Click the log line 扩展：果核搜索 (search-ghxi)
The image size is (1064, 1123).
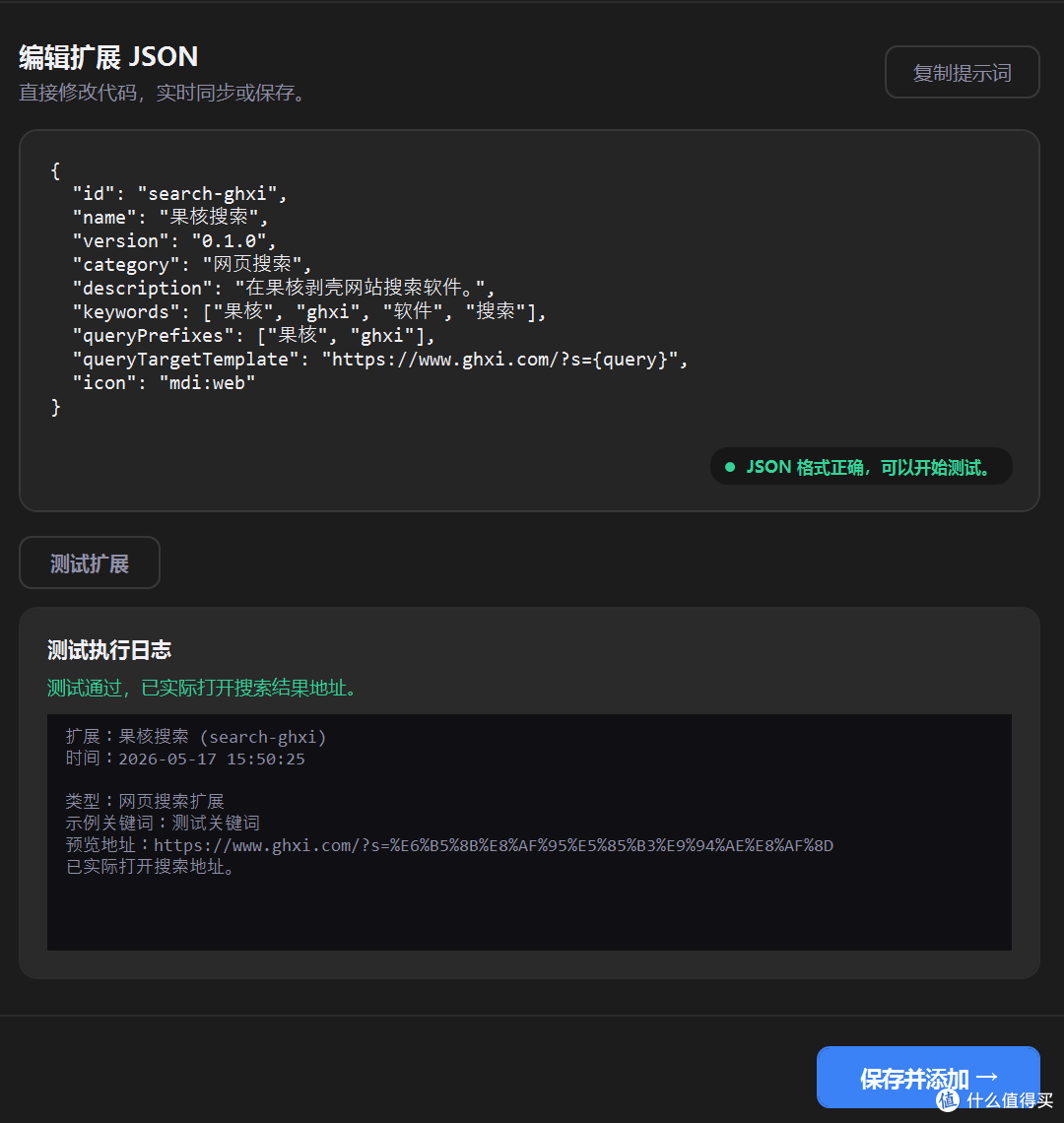click(196, 736)
